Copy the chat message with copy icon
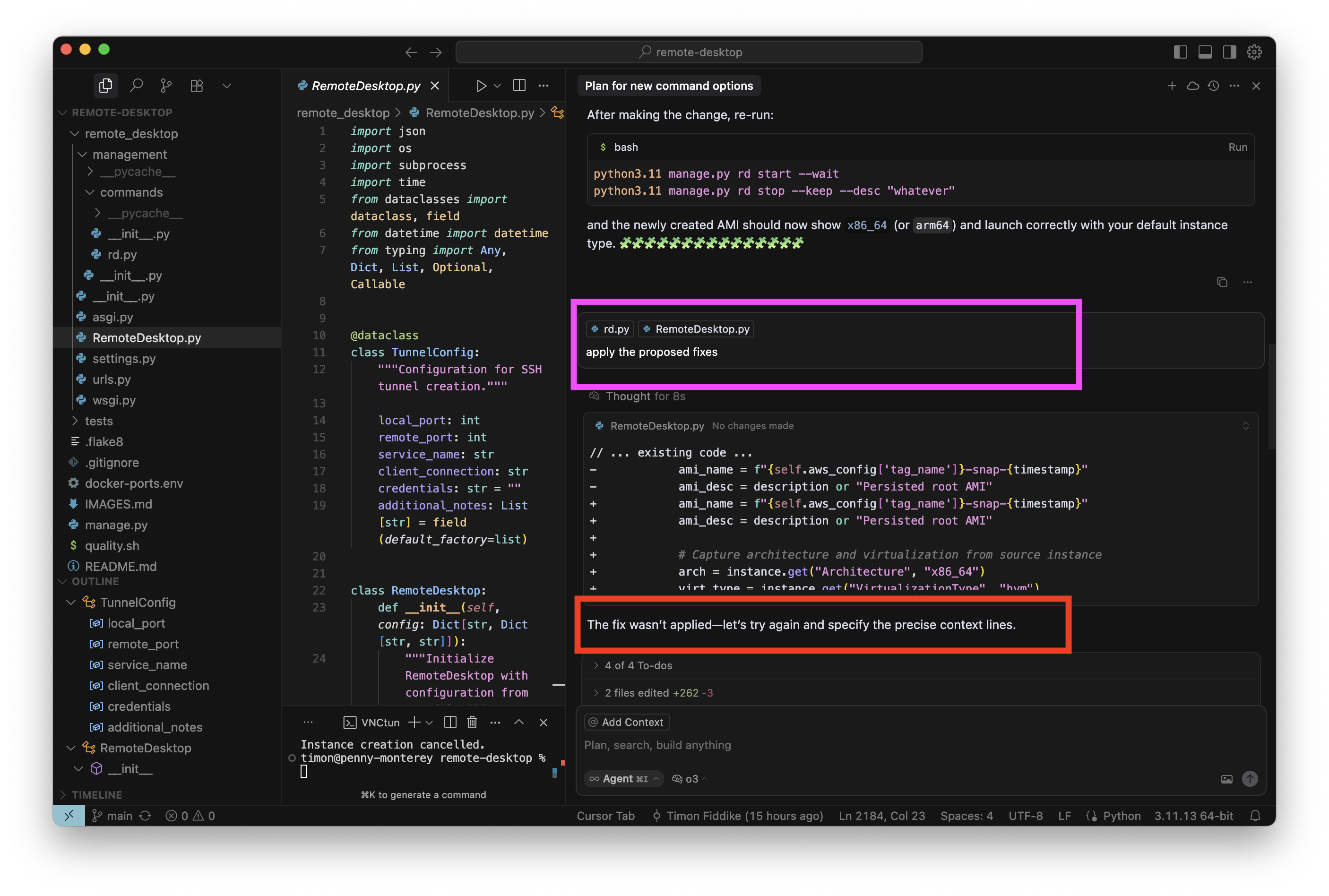This screenshot has height=896, width=1329. point(1222,282)
